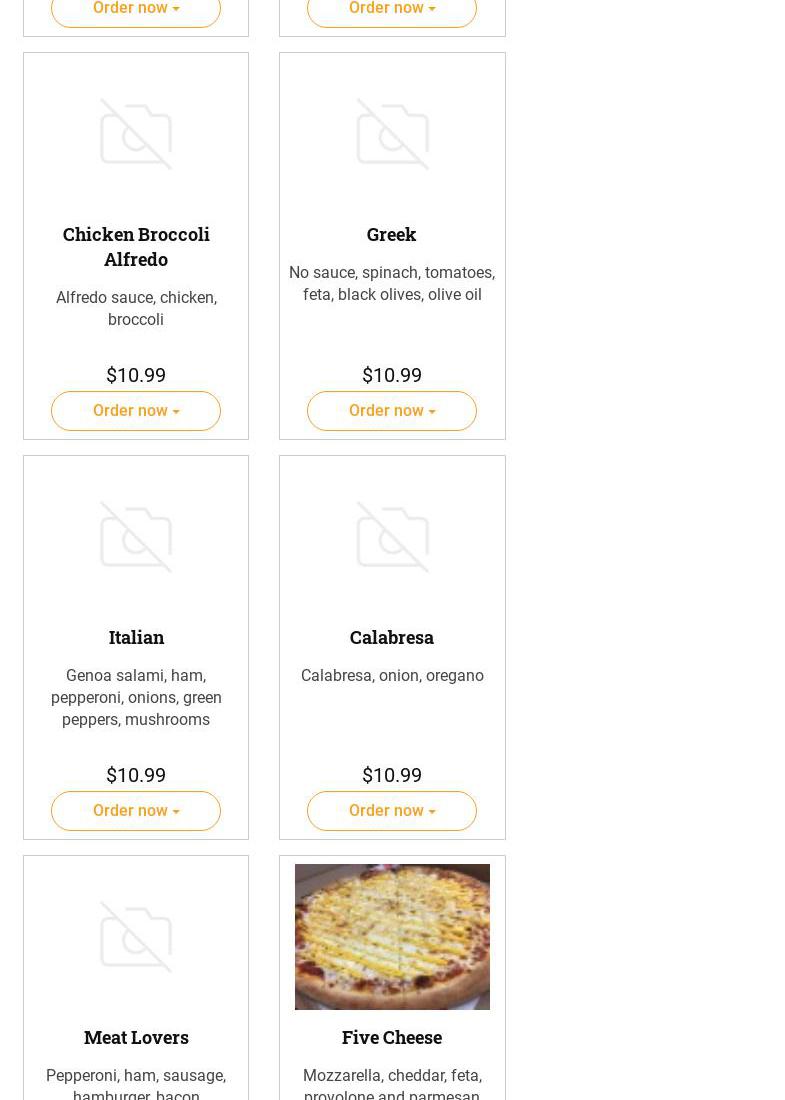The image size is (785, 1100).
Task: Click the Meat Lovers placeholder image icon
Action: pyautogui.click(x=136, y=937)
